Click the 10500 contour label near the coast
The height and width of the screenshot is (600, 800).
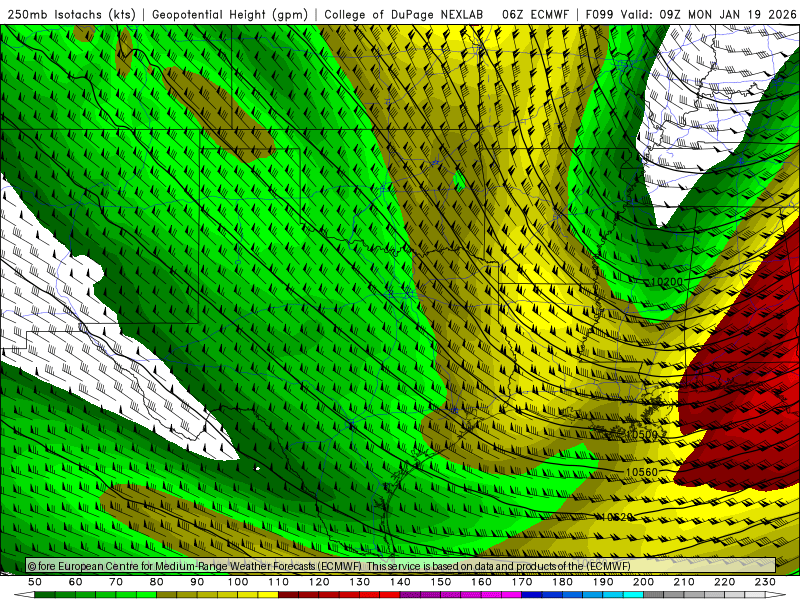(x=641, y=435)
